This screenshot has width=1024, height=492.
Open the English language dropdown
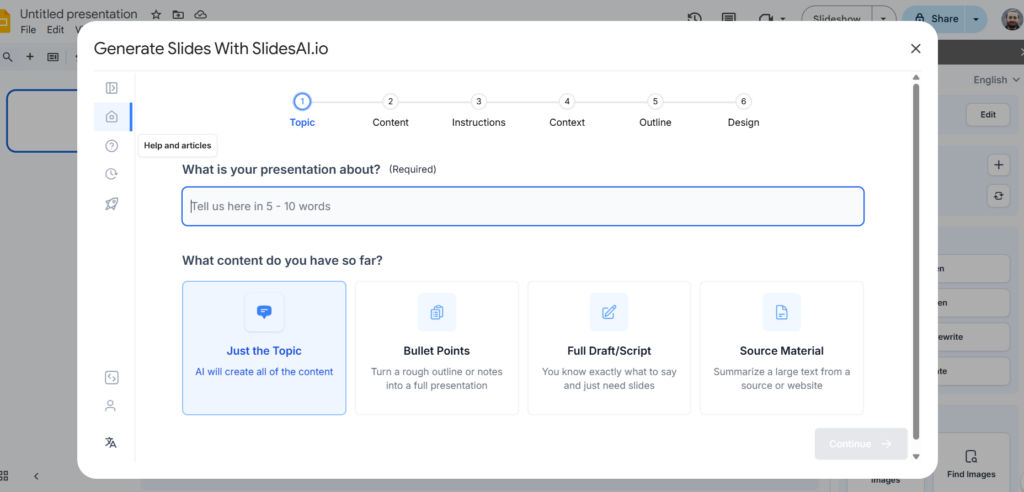pyautogui.click(x=995, y=80)
